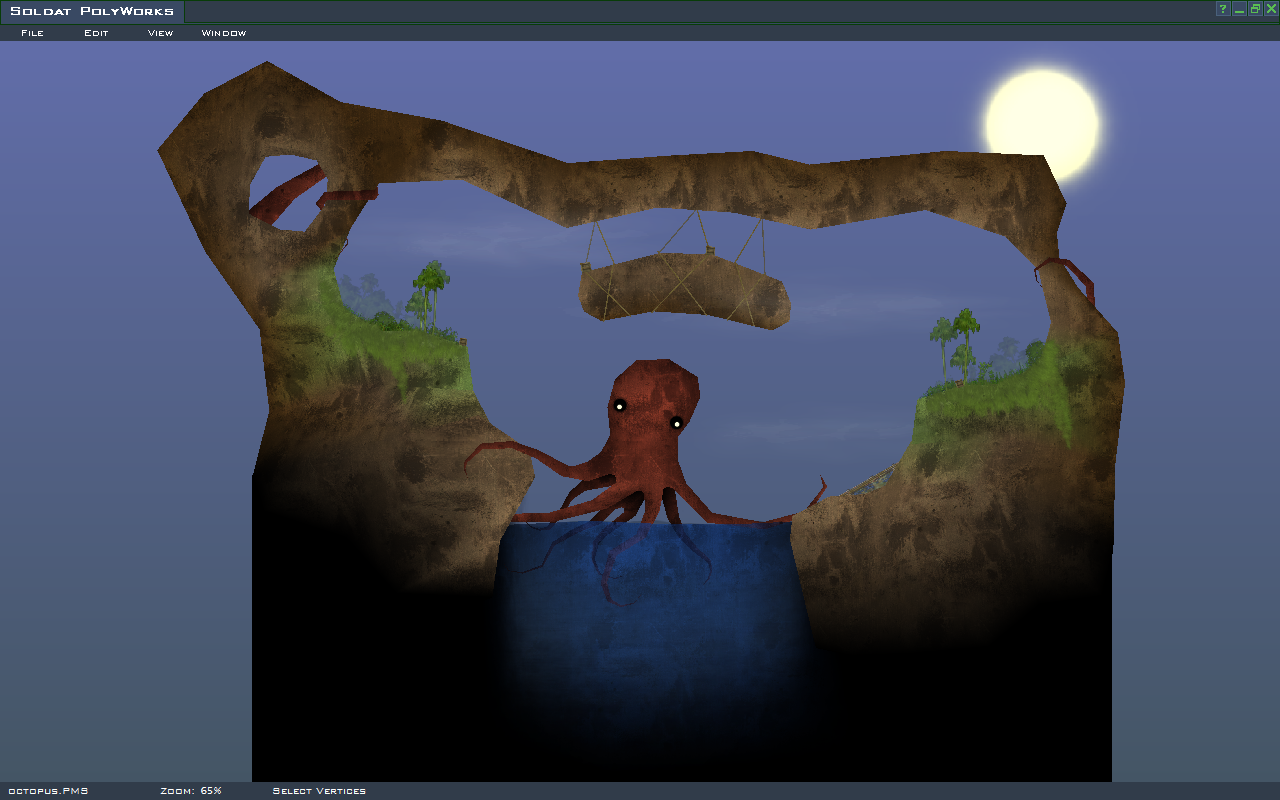
Task: Click the green question mark help icon
Action: point(1222,9)
